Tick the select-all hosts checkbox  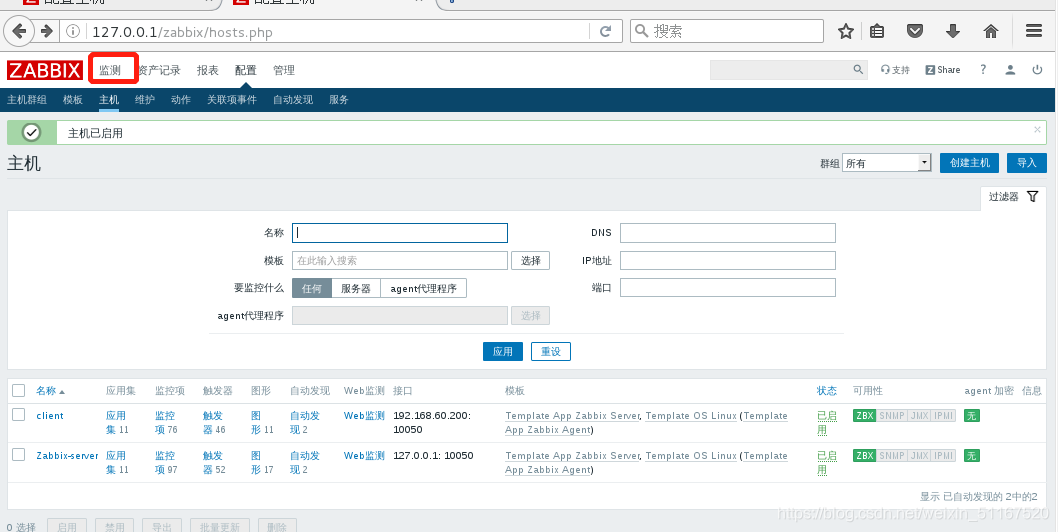[x=19, y=390]
